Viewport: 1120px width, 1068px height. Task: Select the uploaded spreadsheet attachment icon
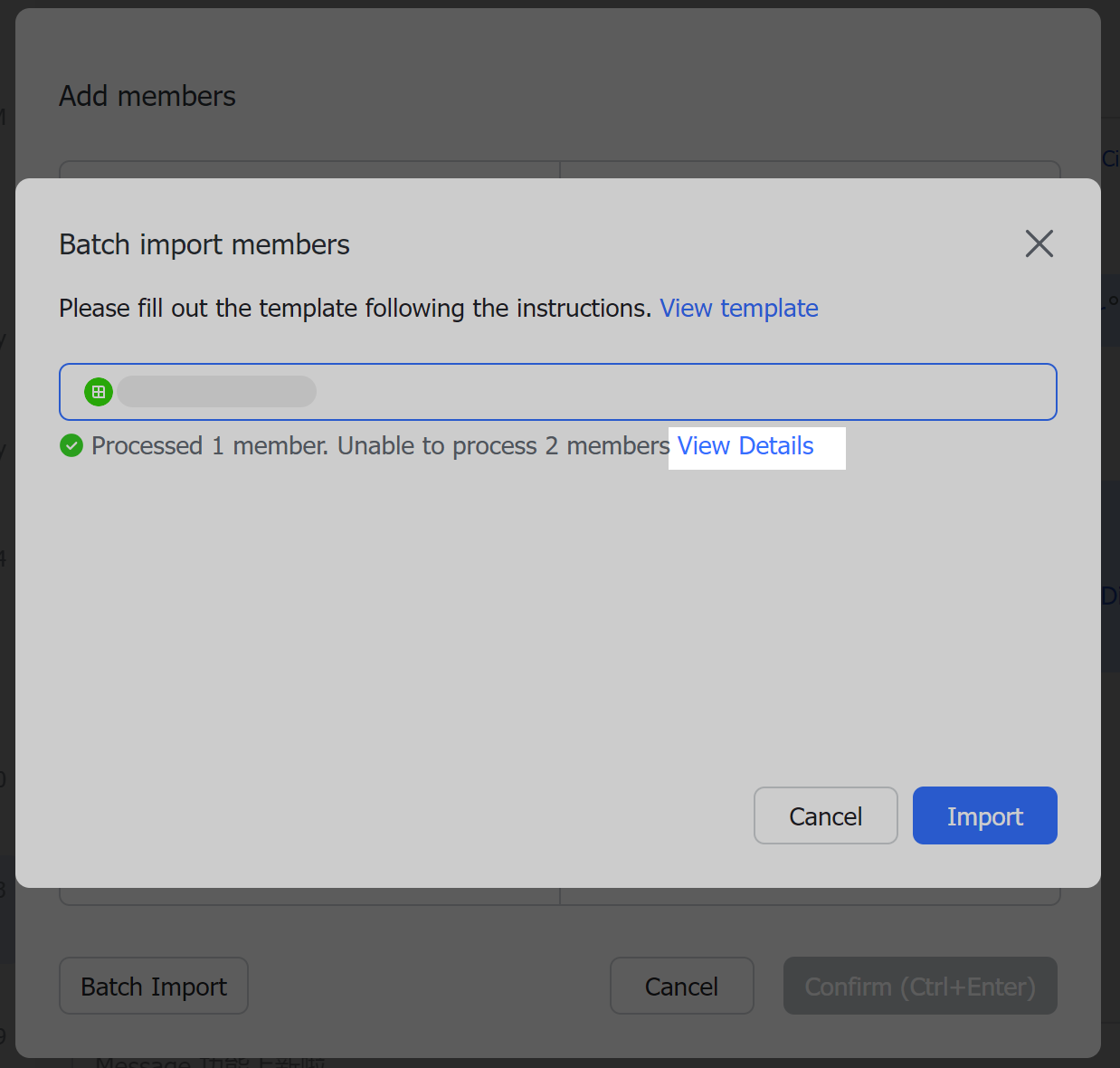coord(99,391)
